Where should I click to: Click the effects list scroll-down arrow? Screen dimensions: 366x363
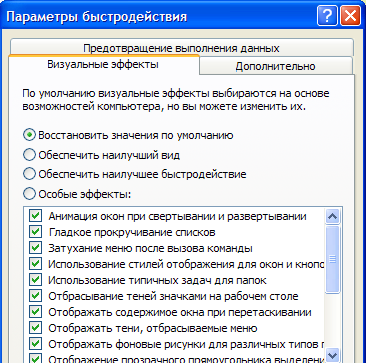click(x=333, y=354)
